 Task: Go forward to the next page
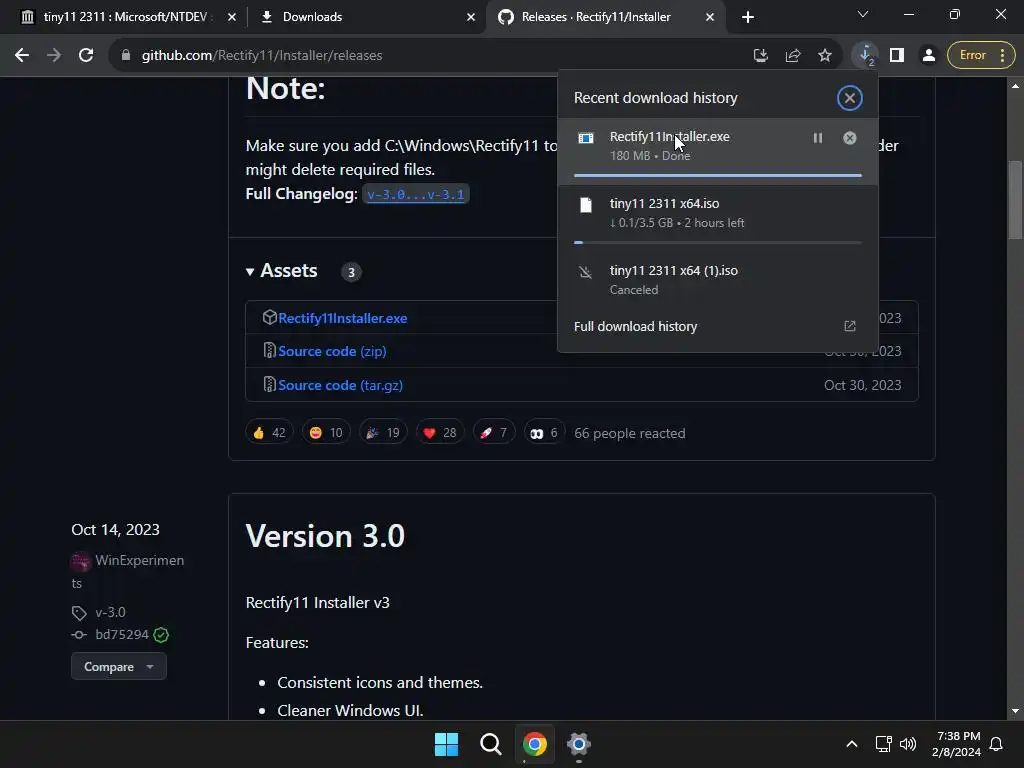pos(54,56)
